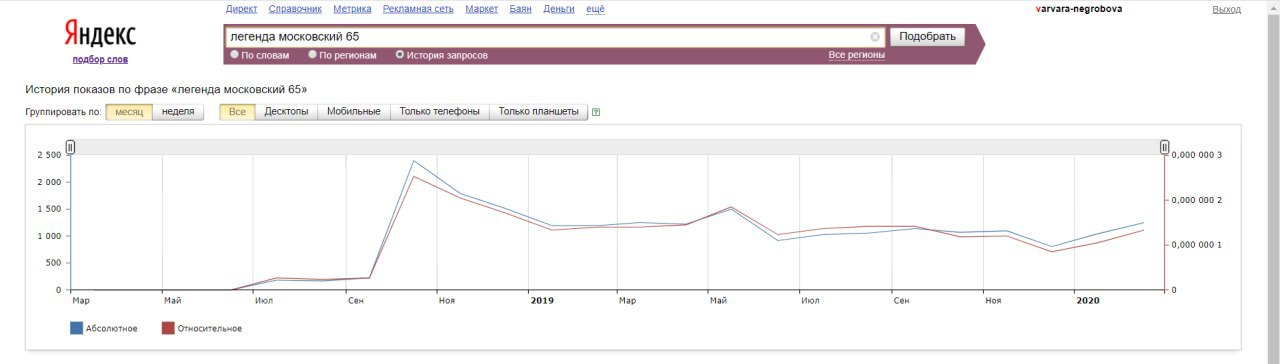Click the right range handle on the chart
This screenshot has width=1280, height=364.
point(1164,147)
